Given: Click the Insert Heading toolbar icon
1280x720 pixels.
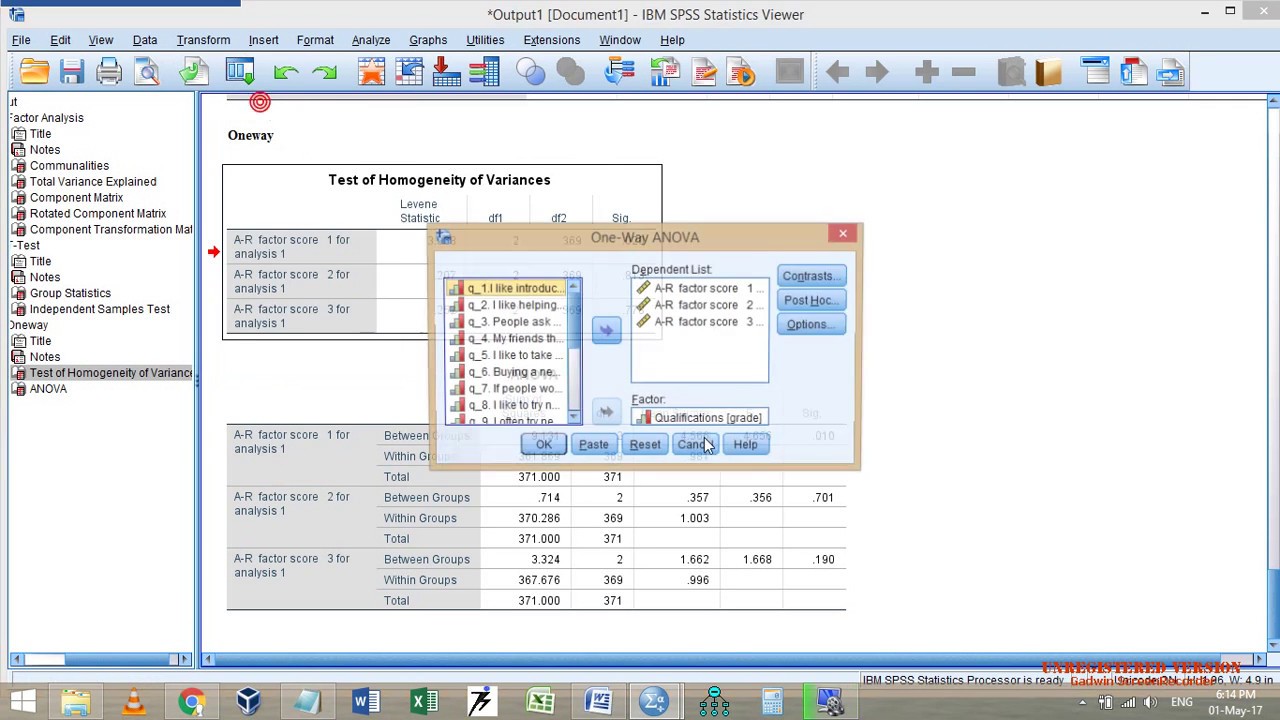Looking at the screenshot, I should point(1096,72).
